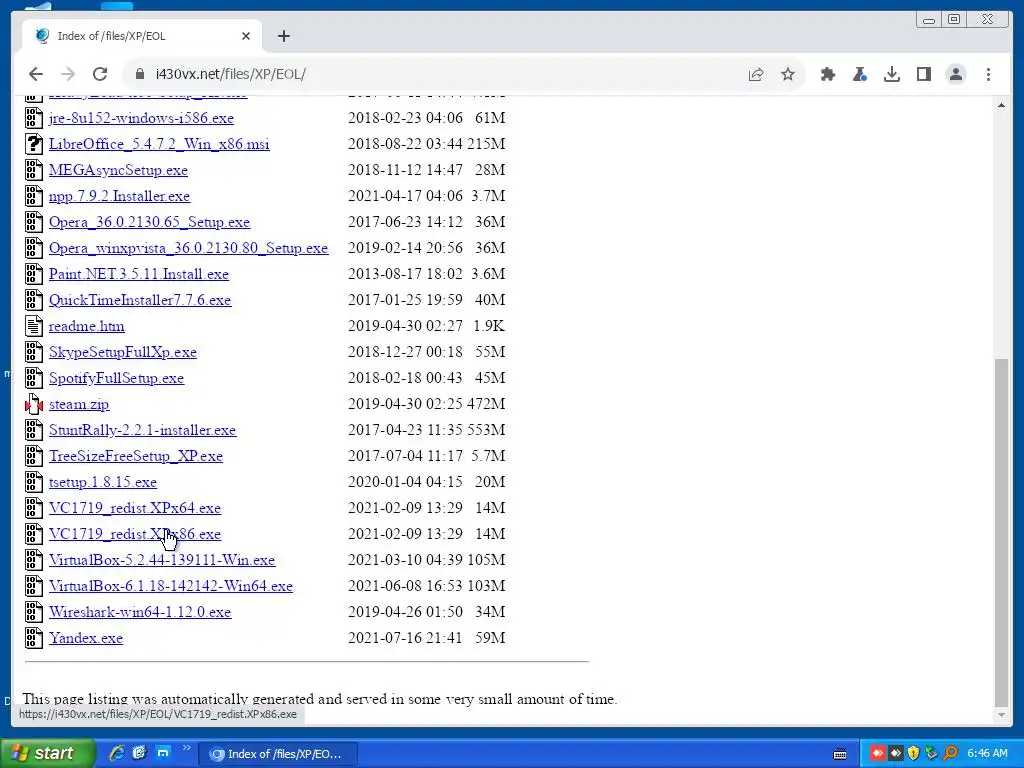Bookmark this page with the star icon
The height and width of the screenshot is (768, 1024).
point(788,74)
